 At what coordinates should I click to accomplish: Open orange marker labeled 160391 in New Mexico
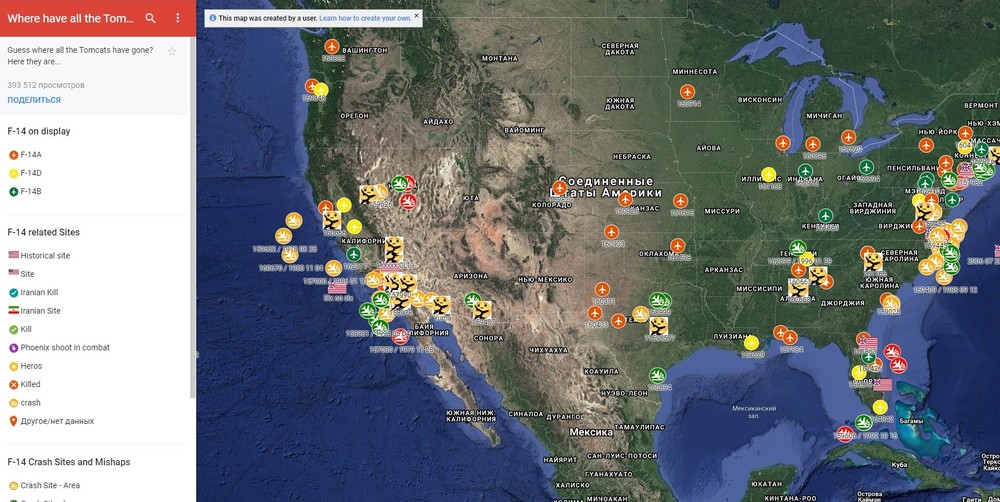[x=602, y=290]
